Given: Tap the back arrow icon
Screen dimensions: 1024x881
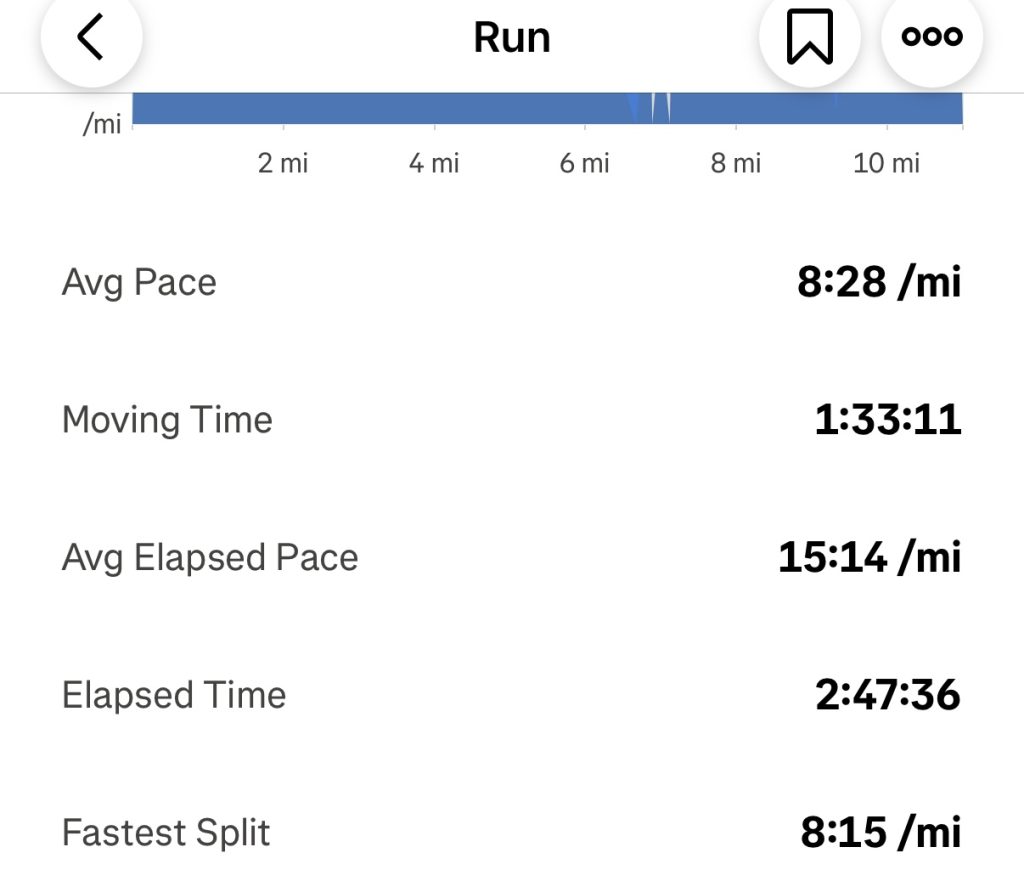Looking at the screenshot, I should click(x=91, y=38).
